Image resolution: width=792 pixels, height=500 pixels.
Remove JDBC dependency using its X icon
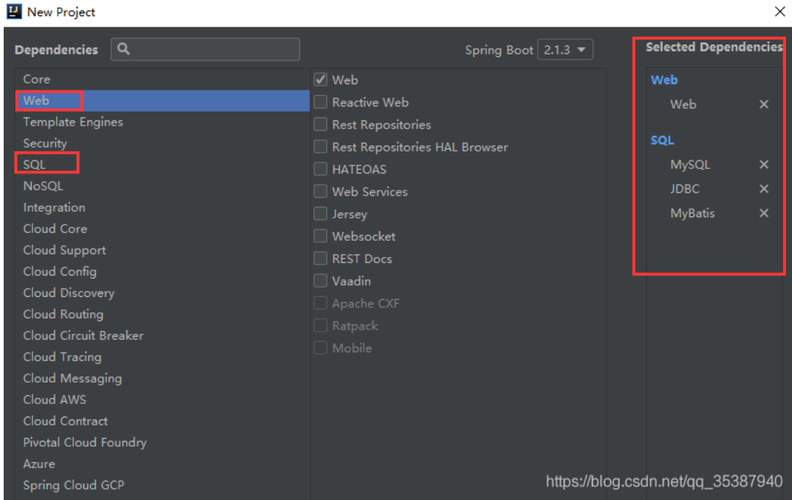click(764, 189)
